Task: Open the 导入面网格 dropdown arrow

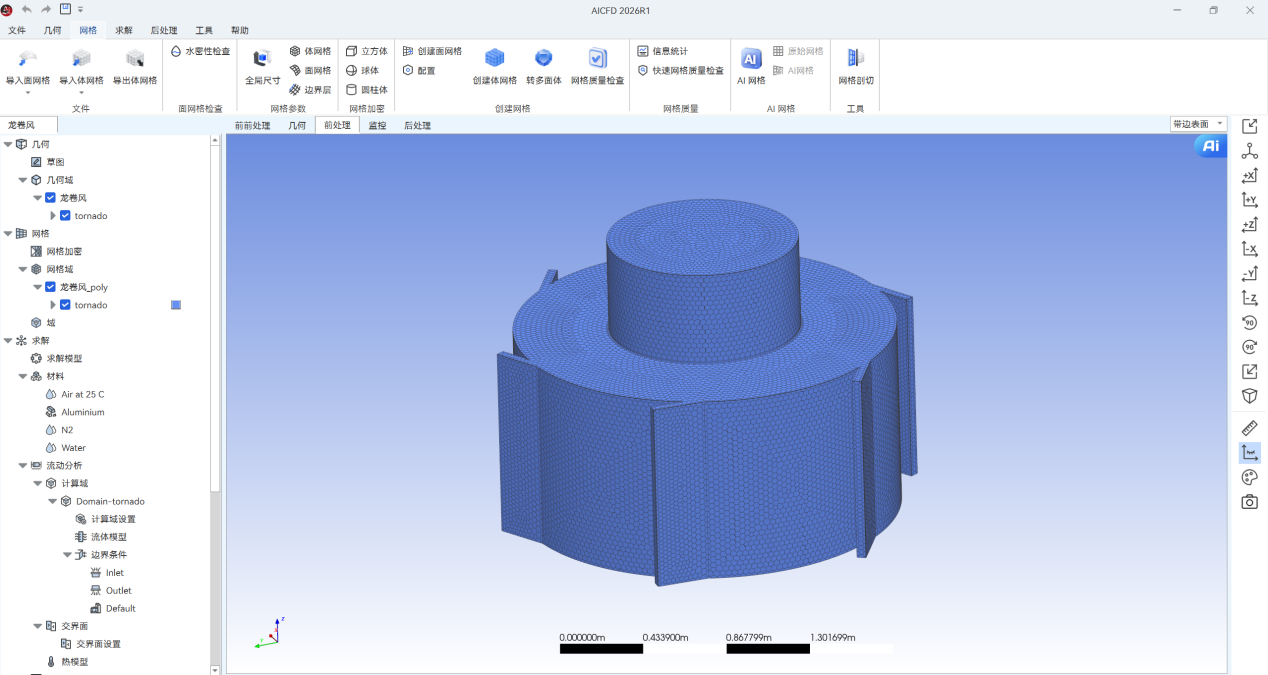Action: click(x=28, y=93)
